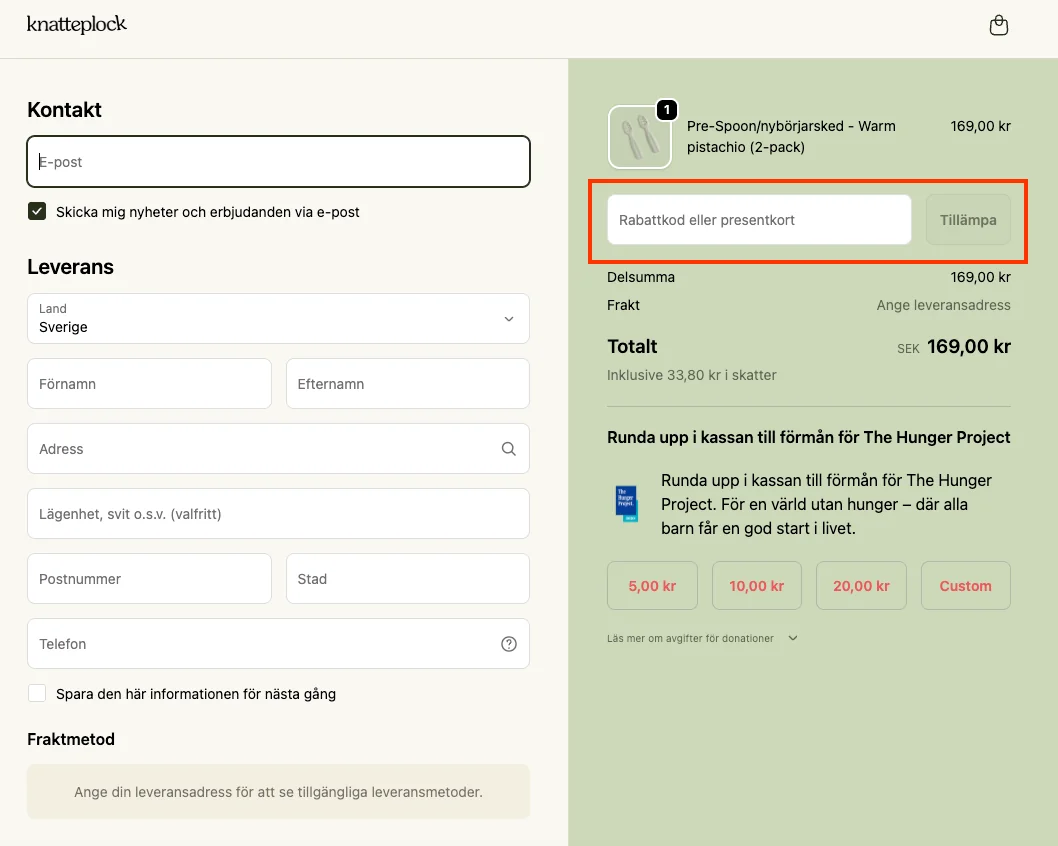Click The Hunger Project logo icon

(x=626, y=503)
